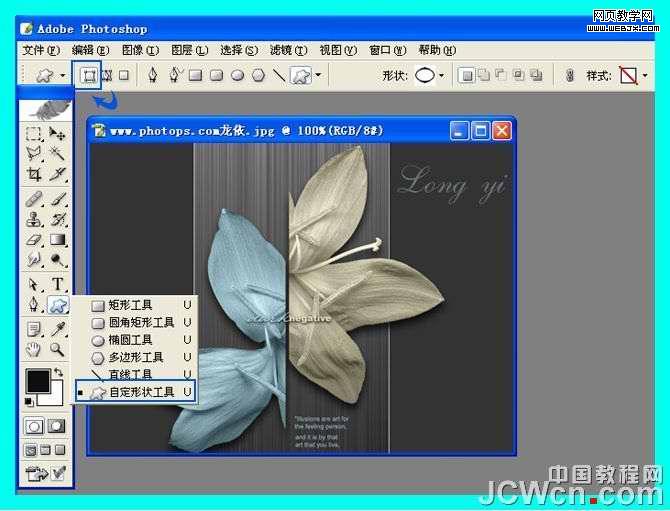
Task: Toggle custom shape option in options bar
Action: click(x=301, y=76)
